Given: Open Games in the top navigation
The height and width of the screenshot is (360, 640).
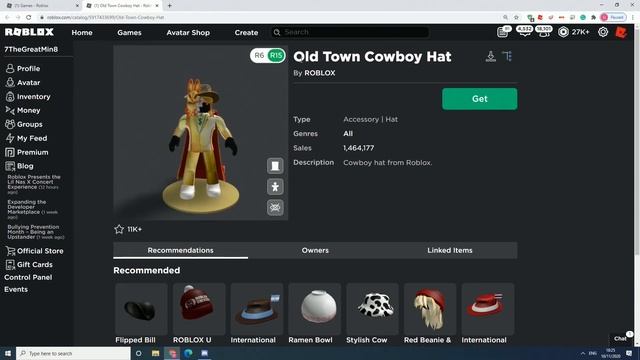Looking at the screenshot, I should tap(129, 33).
